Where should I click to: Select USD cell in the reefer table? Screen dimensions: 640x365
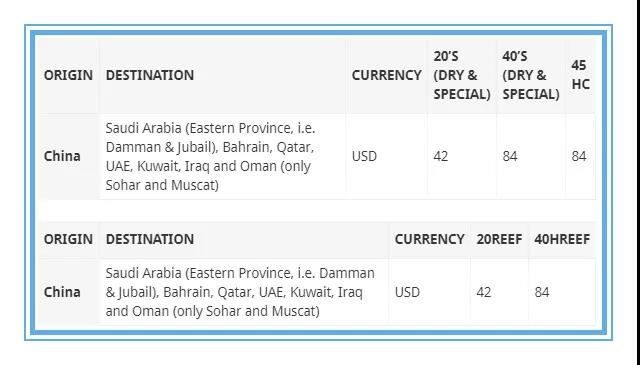coord(407,292)
